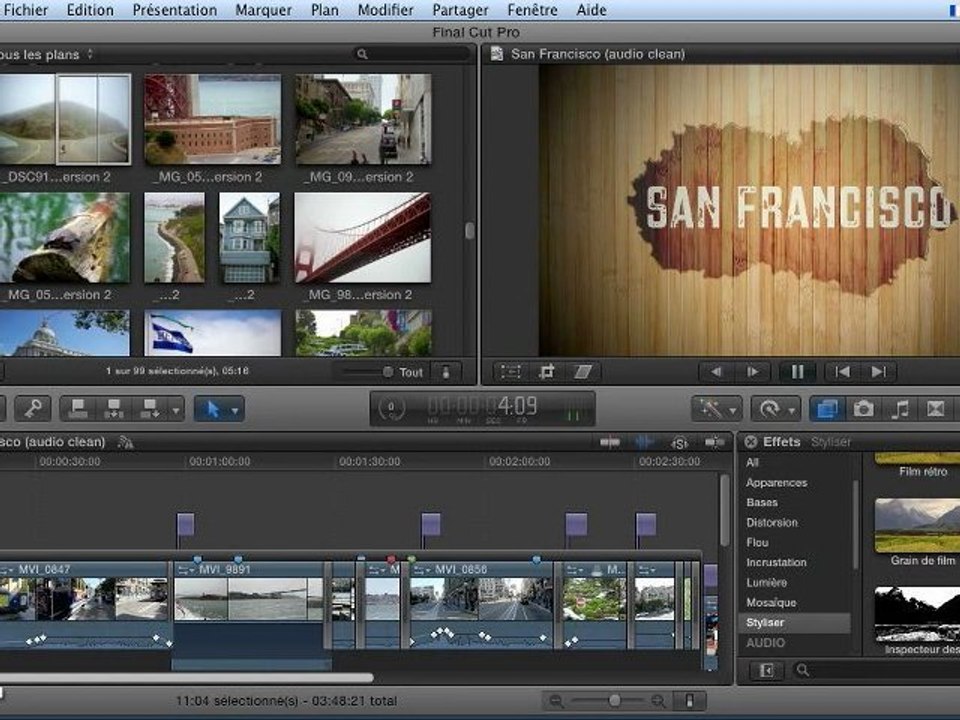This screenshot has height=720, width=960.
Task: Show the Music and Sound browser
Action: [899, 408]
